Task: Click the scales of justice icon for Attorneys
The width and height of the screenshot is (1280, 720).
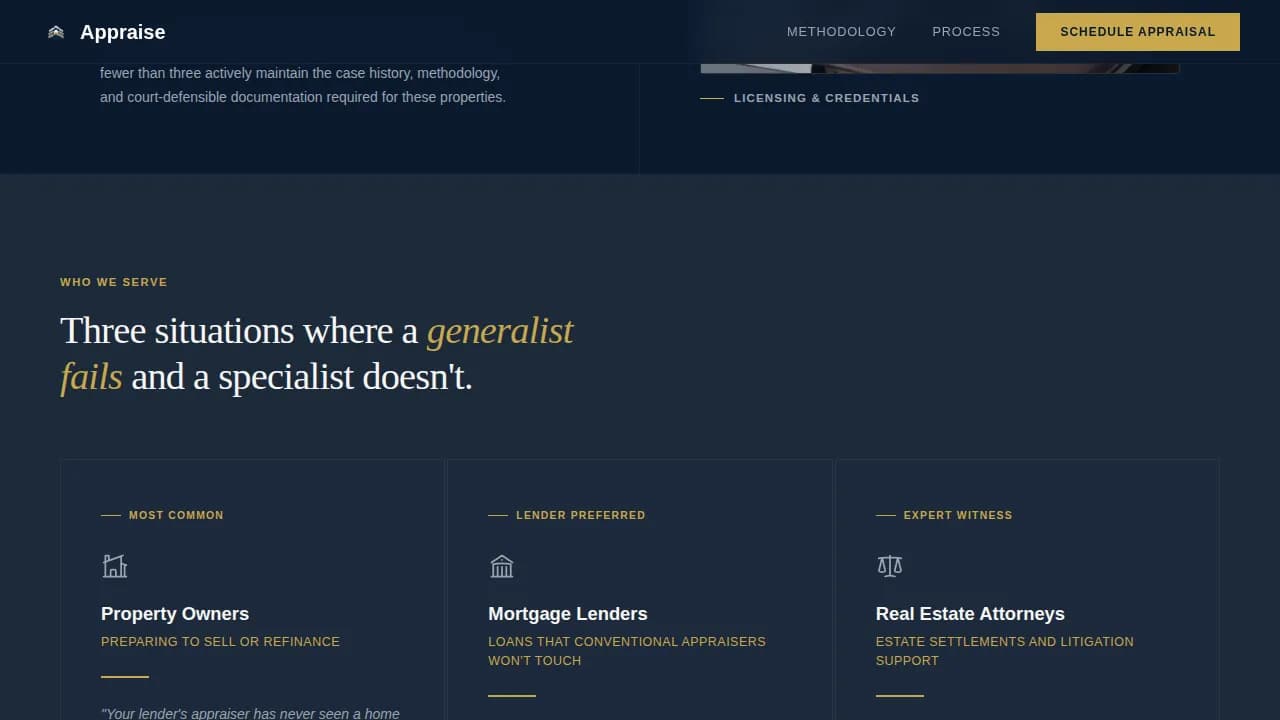Action: point(889,565)
